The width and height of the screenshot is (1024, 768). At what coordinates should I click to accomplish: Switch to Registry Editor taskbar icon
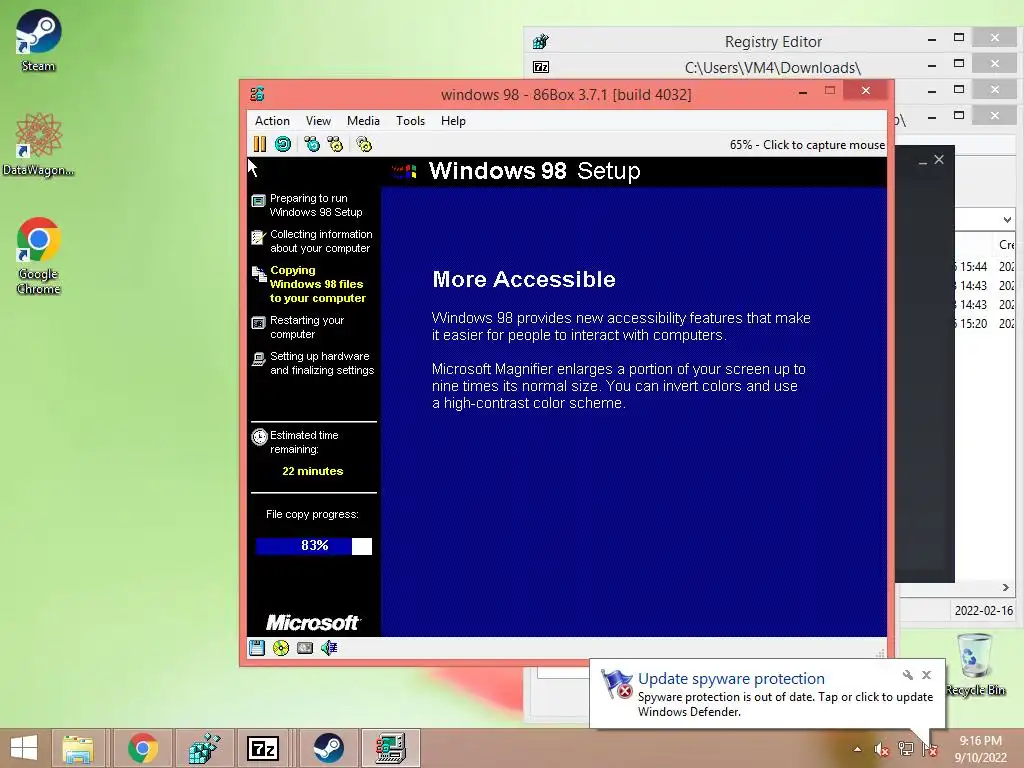coord(203,748)
